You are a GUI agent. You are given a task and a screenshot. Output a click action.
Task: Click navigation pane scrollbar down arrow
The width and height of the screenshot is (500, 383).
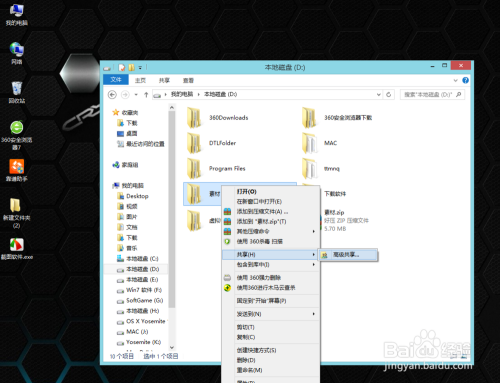(172, 348)
